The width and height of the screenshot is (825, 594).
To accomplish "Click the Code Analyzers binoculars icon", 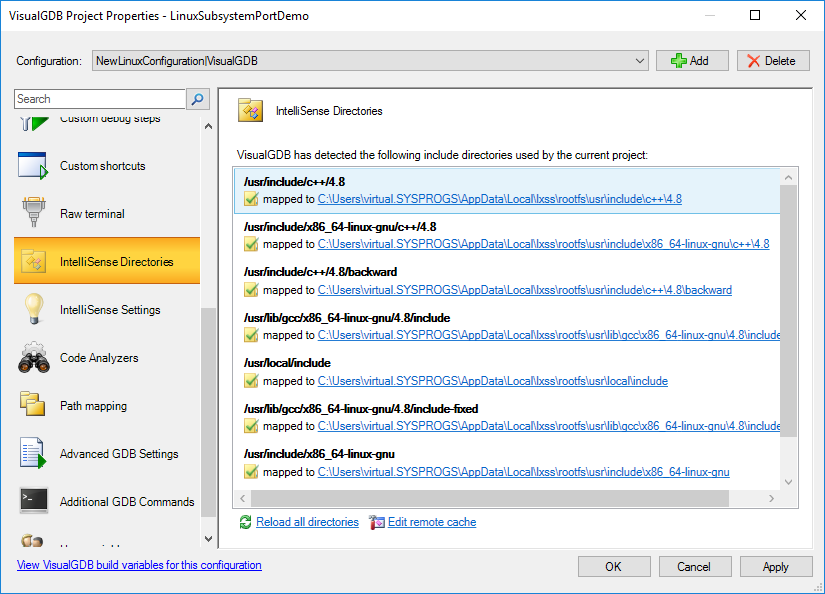I will click(34, 358).
